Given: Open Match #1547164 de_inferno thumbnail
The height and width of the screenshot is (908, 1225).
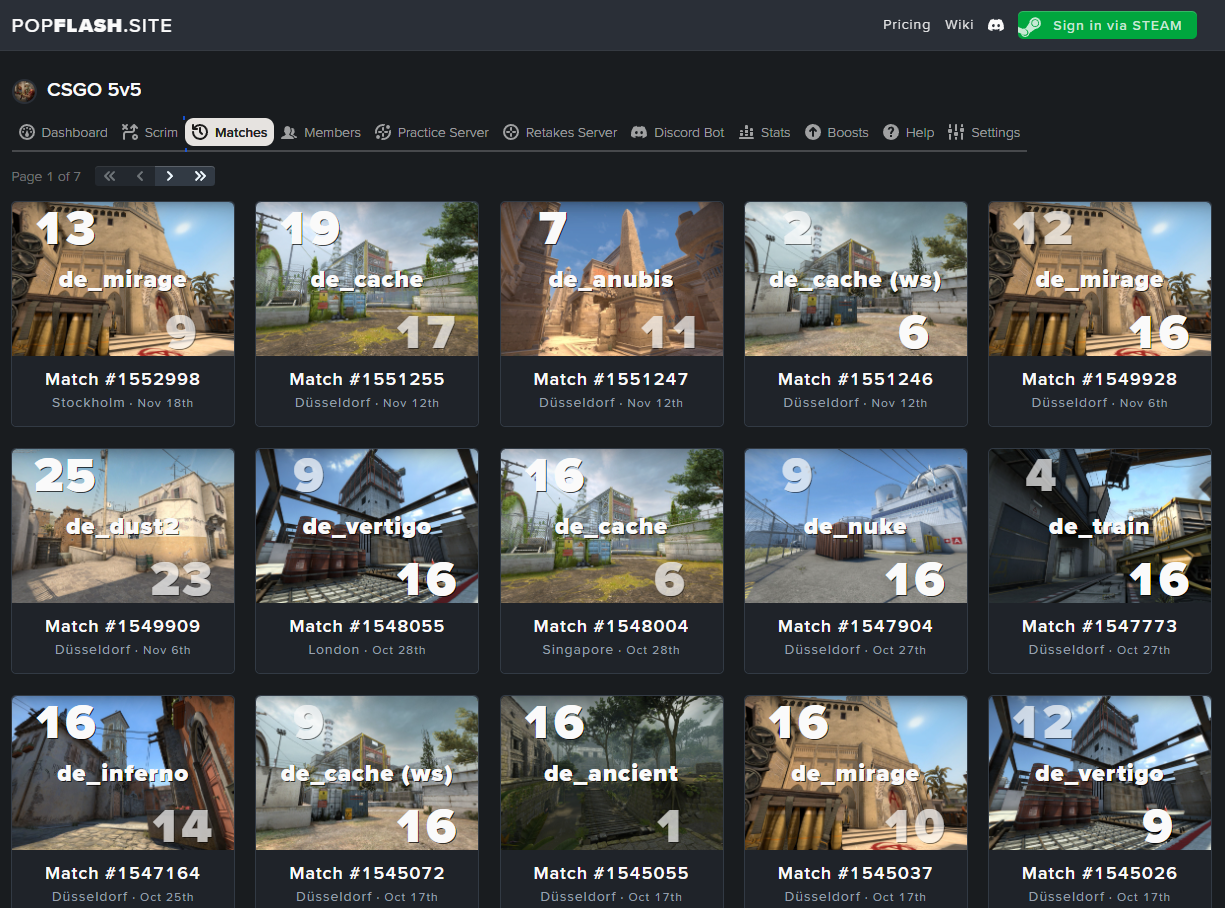Looking at the screenshot, I should [x=123, y=773].
